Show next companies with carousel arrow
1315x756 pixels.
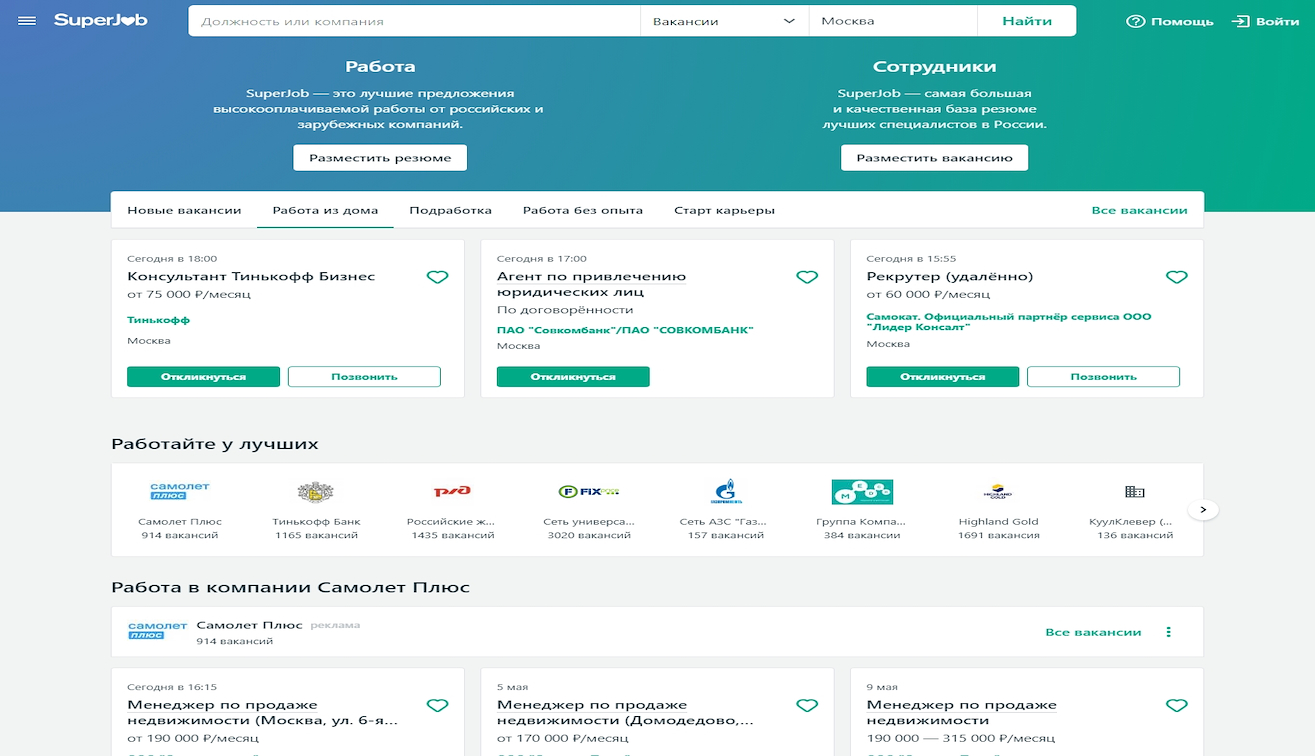[x=1203, y=509]
